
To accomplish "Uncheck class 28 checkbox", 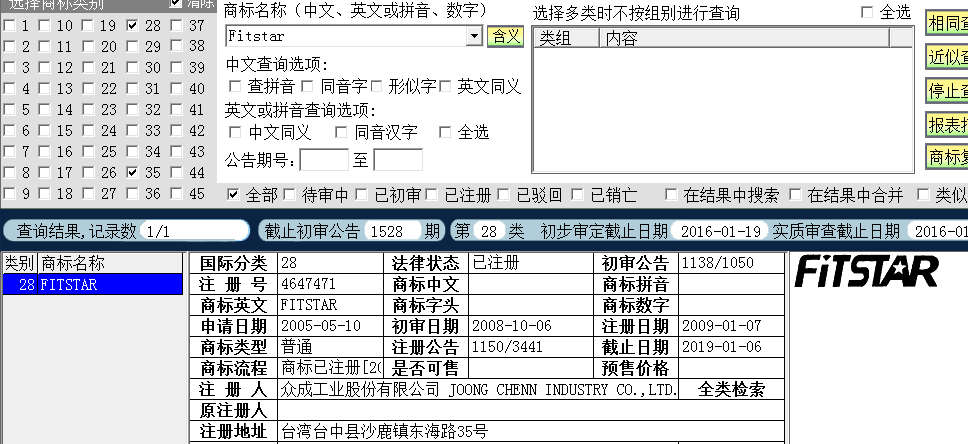I will [132, 25].
